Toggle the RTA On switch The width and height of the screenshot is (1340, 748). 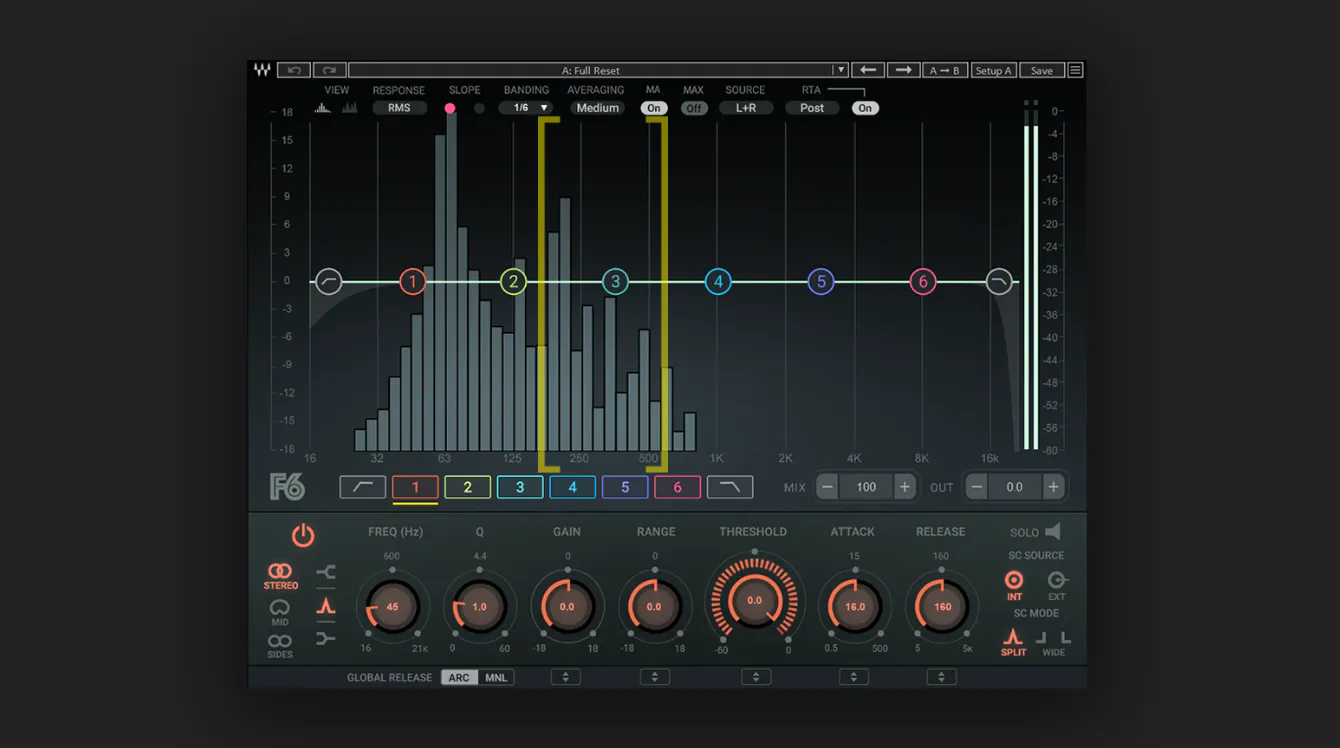[865, 108]
